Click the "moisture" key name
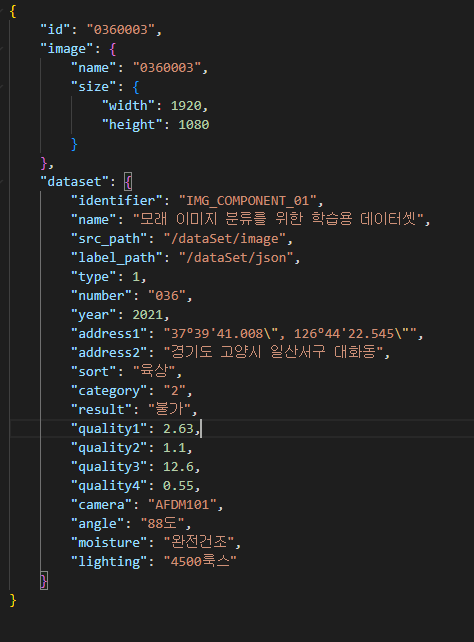474x642 pixels. pyautogui.click(x=109, y=543)
